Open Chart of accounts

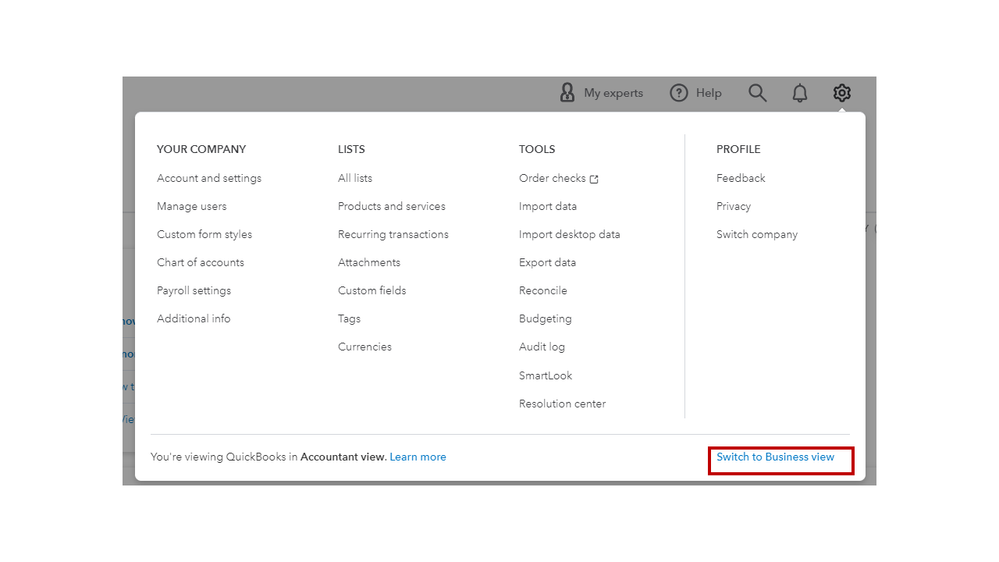(x=200, y=262)
